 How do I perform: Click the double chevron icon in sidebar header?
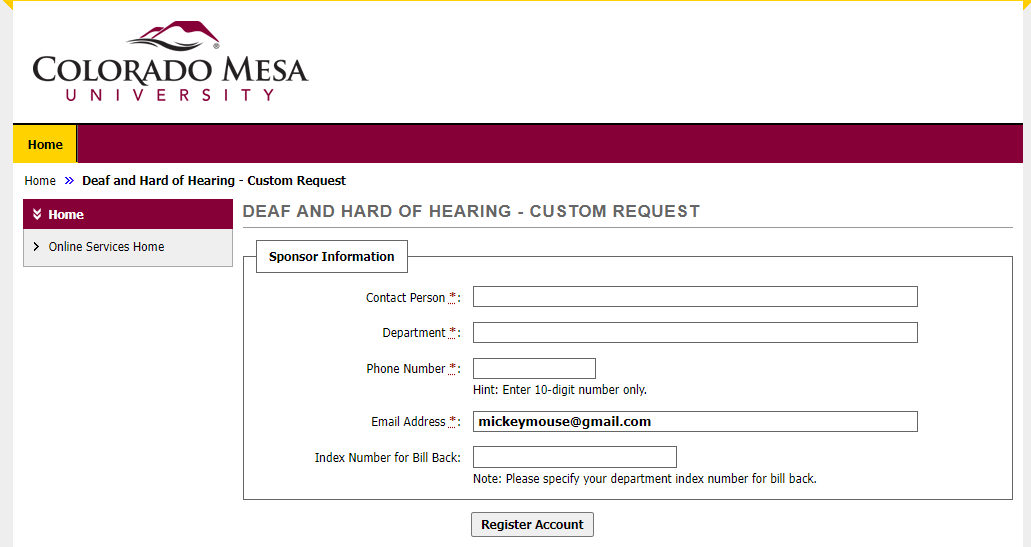[37, 214]
